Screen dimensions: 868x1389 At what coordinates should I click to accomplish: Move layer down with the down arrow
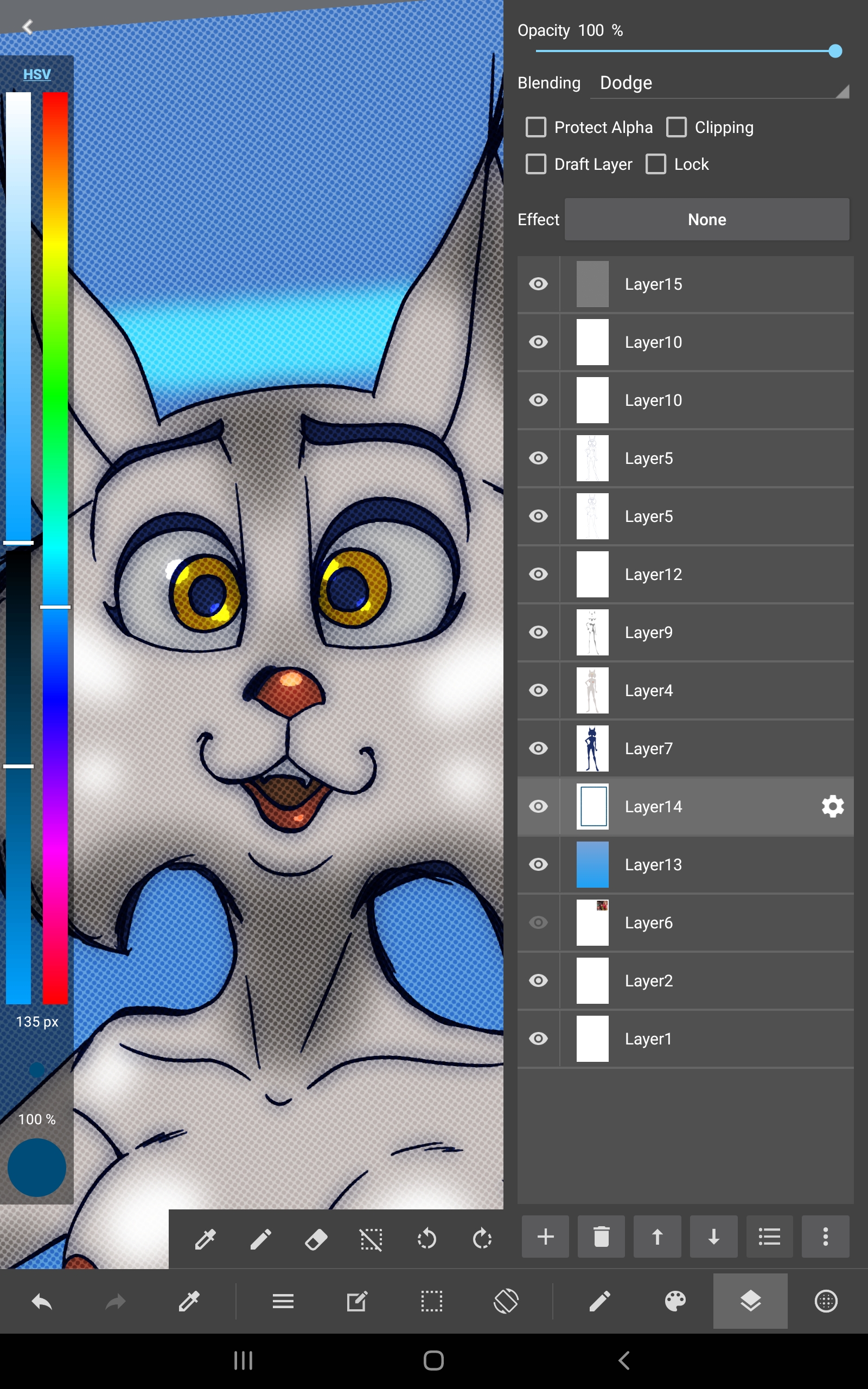(x=713, y=1237)
